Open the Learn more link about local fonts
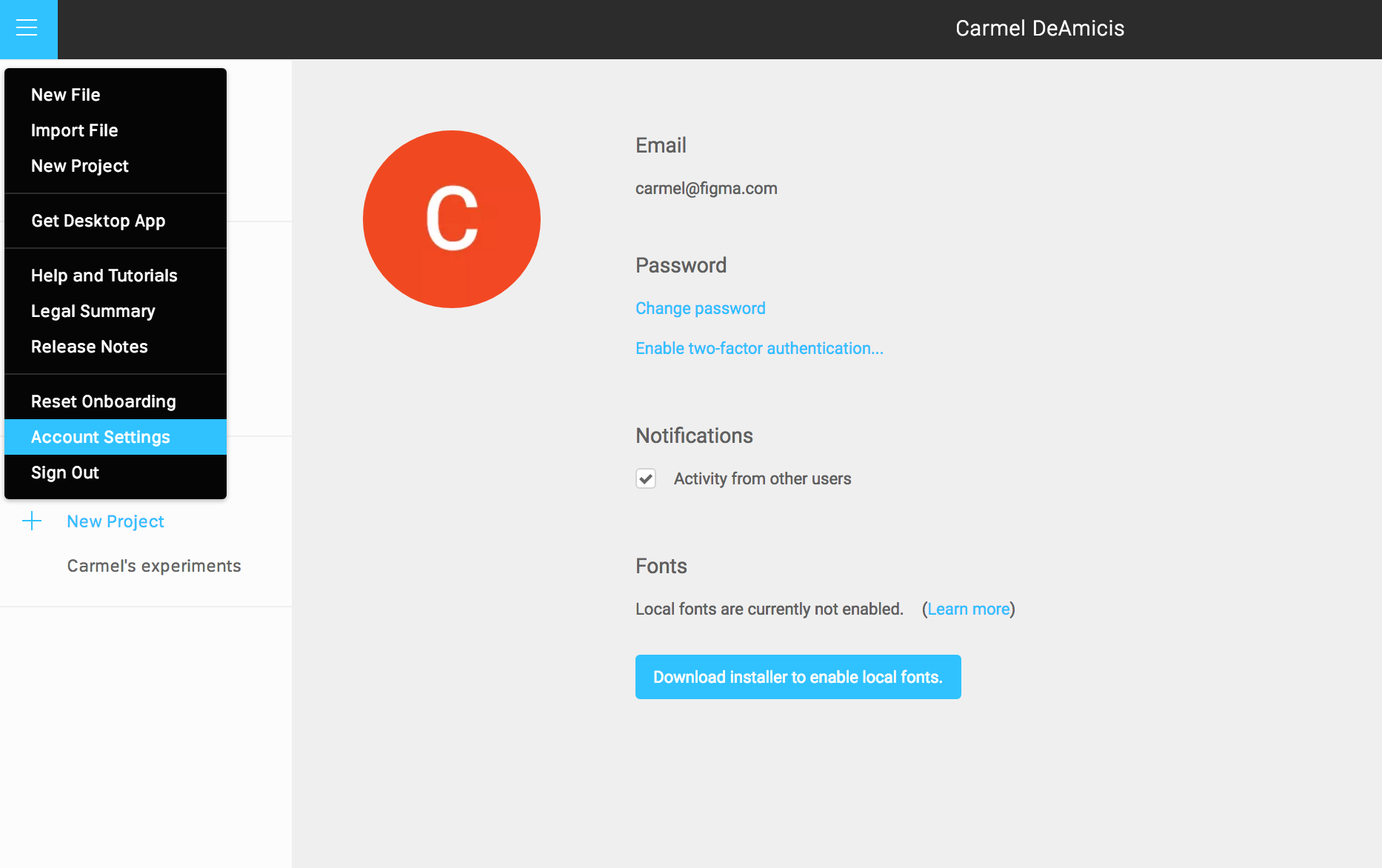The height and width of the screenshot is (868, 1382). click(x=967, y=608)
